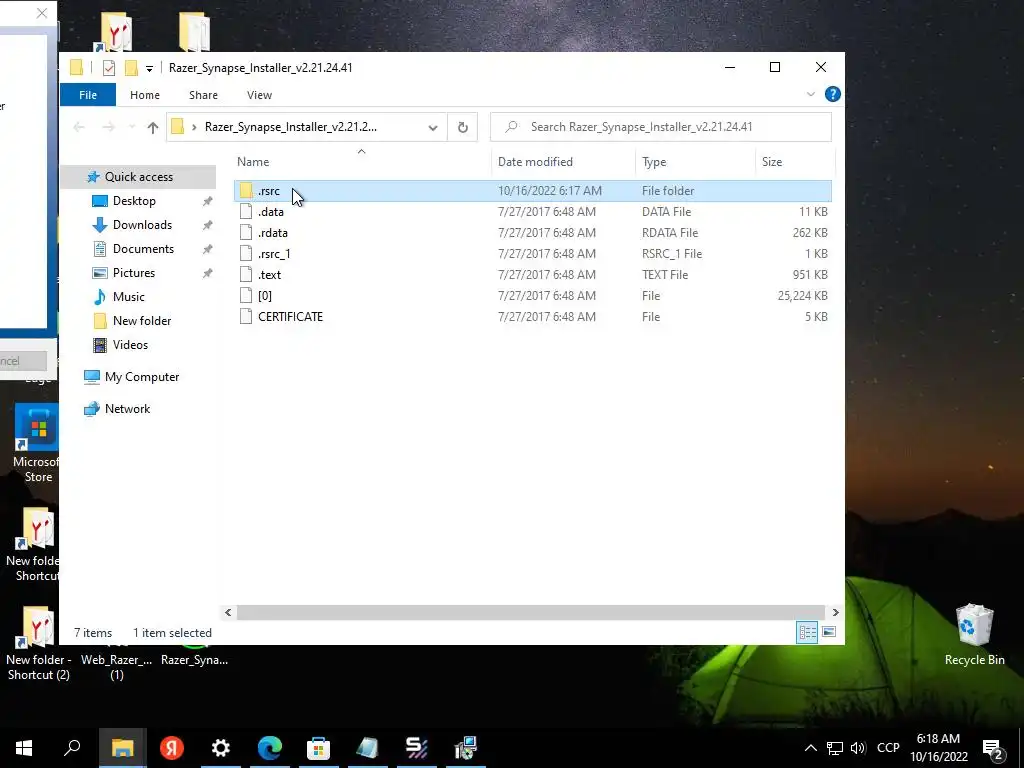Screen dimensions: 1024x768
Task: Open network icon in system tray
Action: (835, 748)
